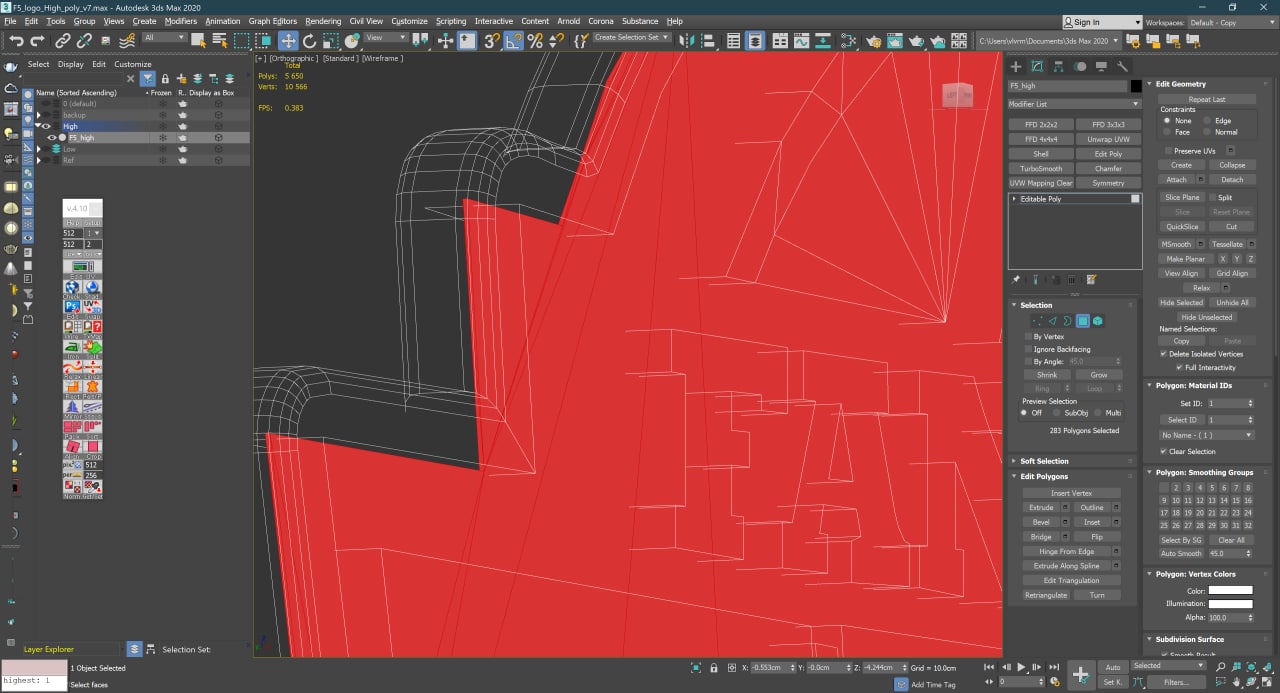Open the Scripting menu
This screenshot has width=1280, height=693.
point(451,21)
